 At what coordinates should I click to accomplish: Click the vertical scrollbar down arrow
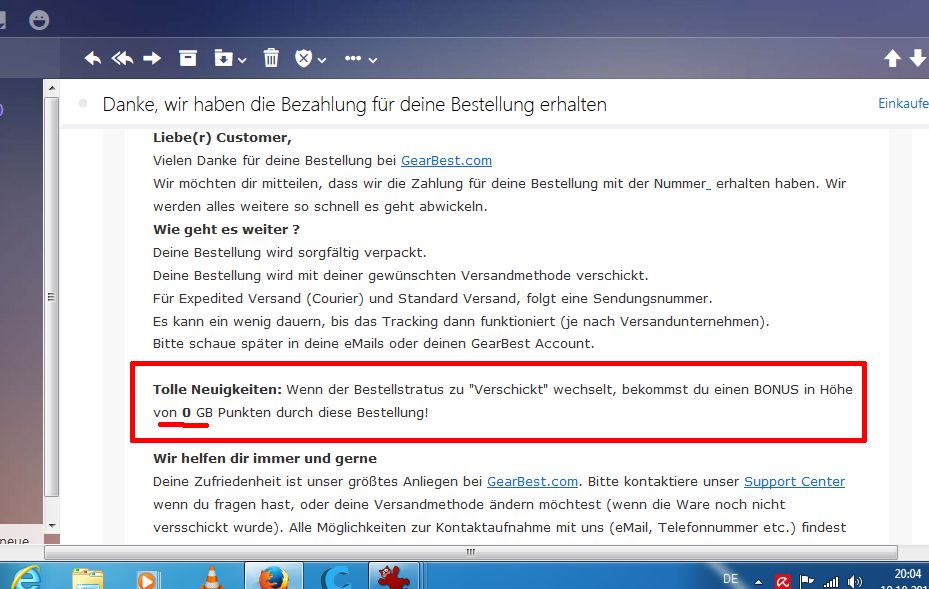(x=52, y=525)
